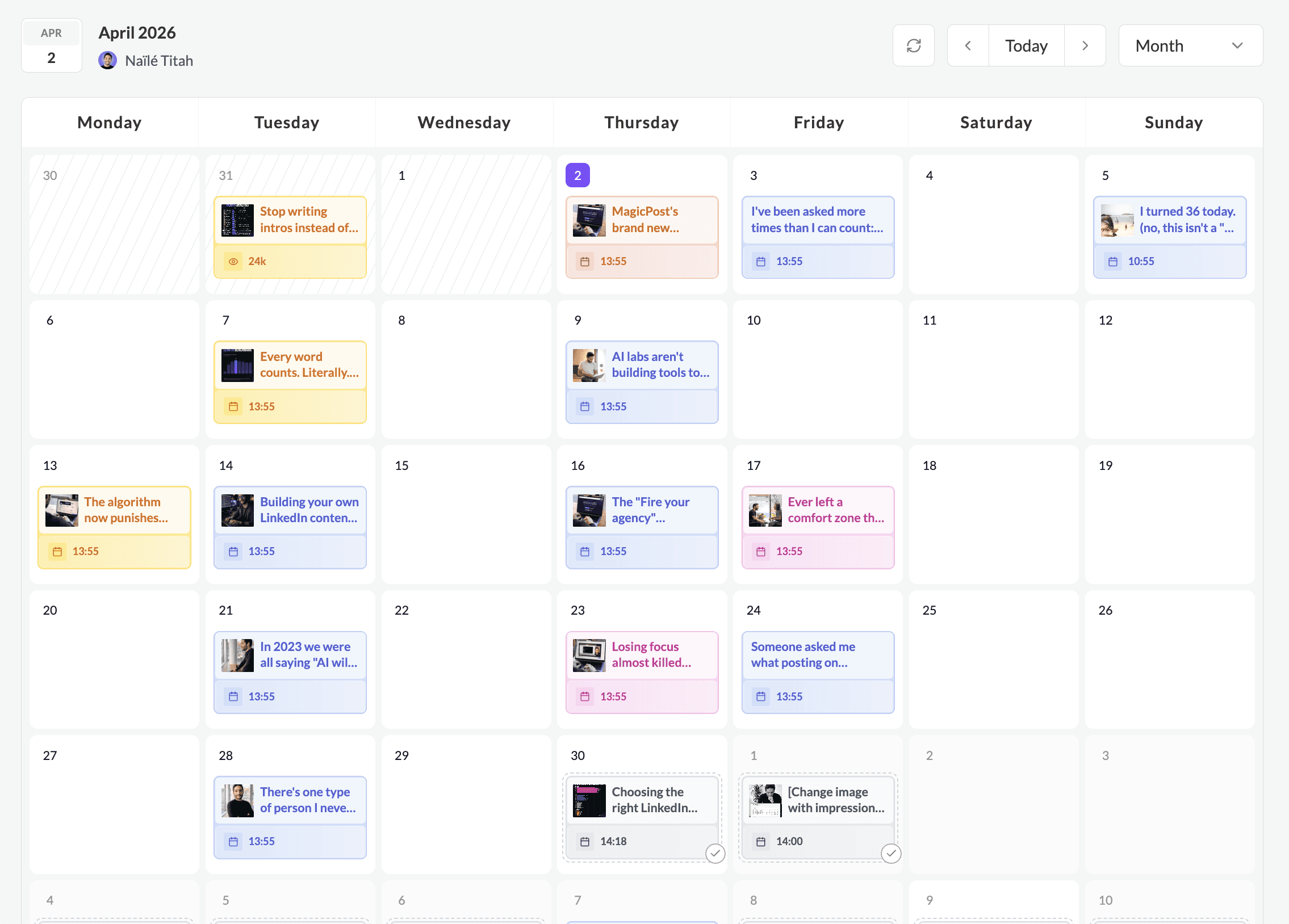Toggle checkmark on Choosing the right LinkedIn draft
Viewport: 1289px width, 924px height.
(715, 853)
